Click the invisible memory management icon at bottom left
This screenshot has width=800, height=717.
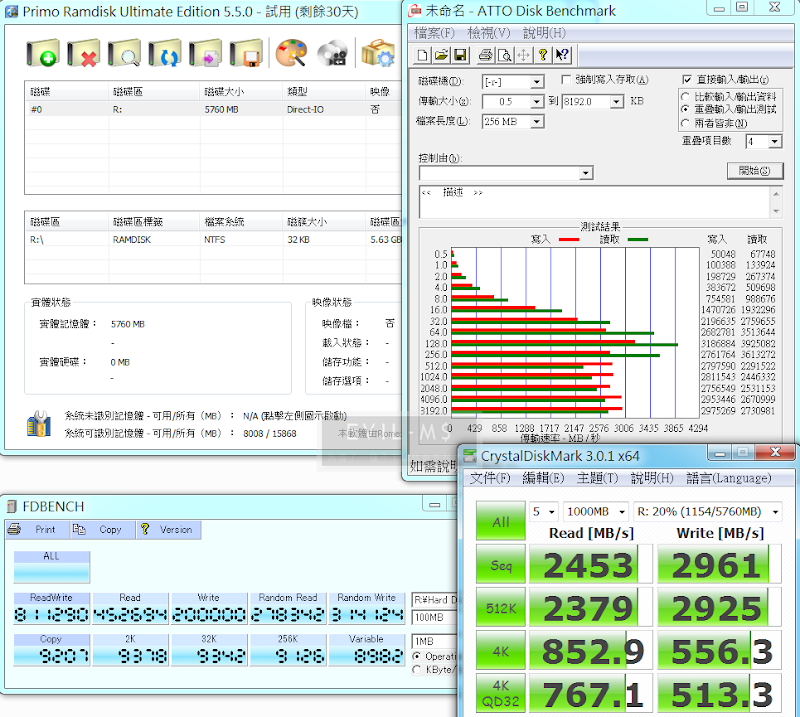[39, 424]
